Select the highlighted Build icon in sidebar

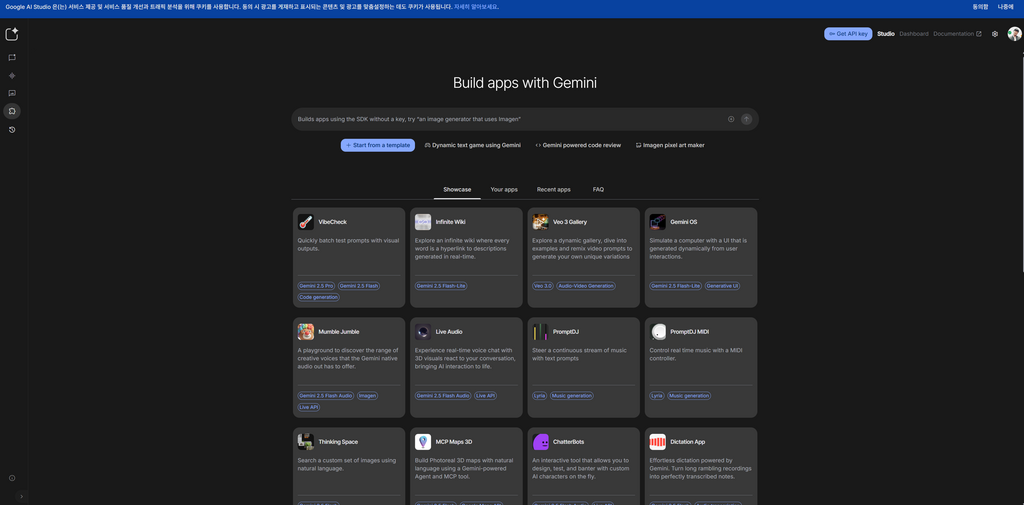12,111
